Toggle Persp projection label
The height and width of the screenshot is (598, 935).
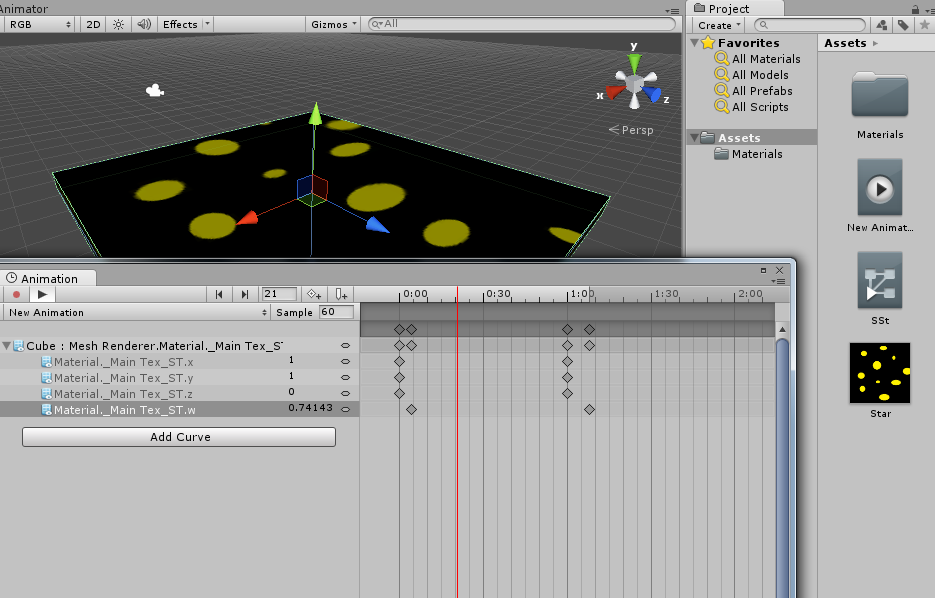click(x=631, y=130)
